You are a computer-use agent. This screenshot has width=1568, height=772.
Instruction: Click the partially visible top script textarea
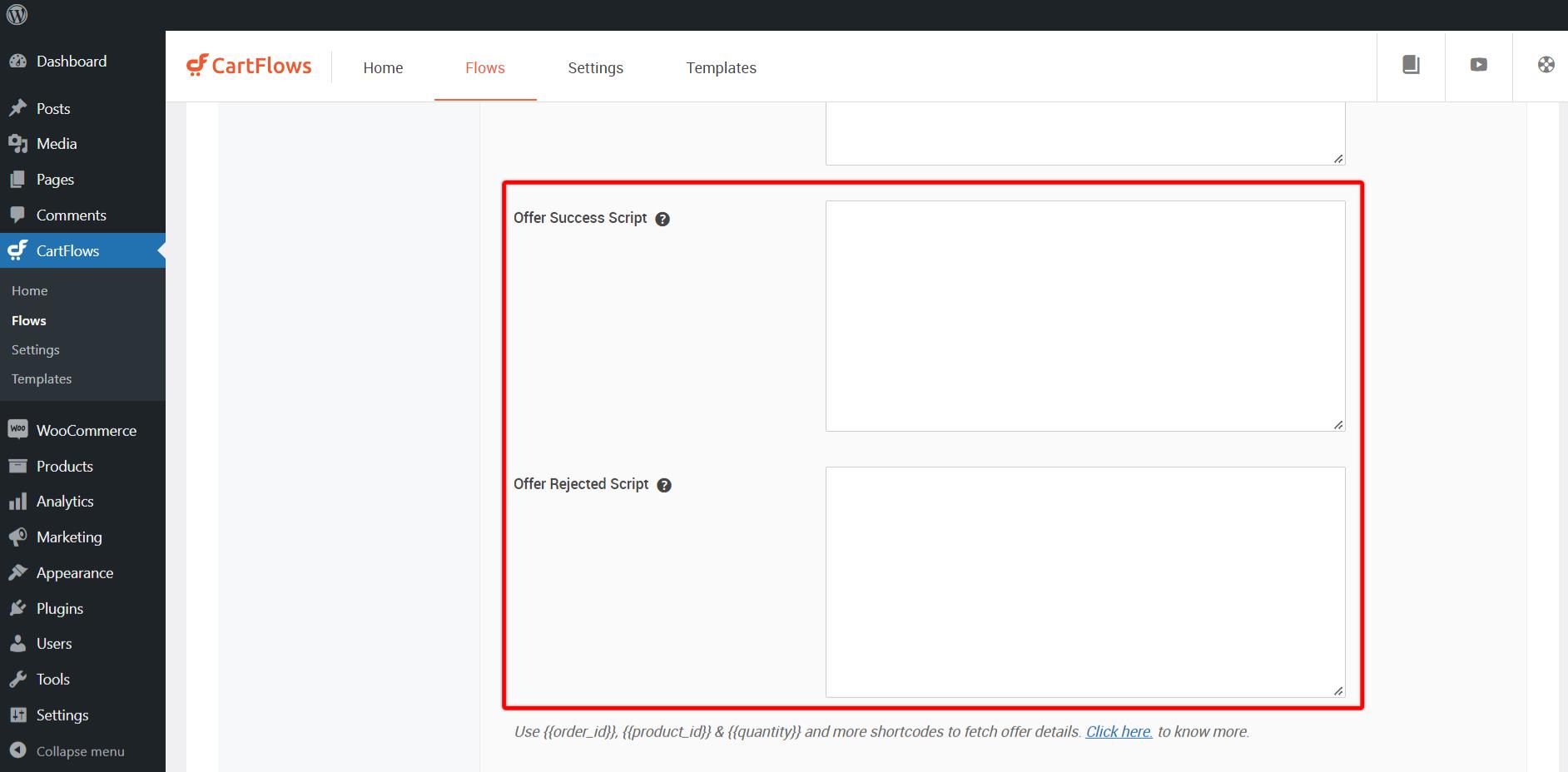tap(1085, 134)
